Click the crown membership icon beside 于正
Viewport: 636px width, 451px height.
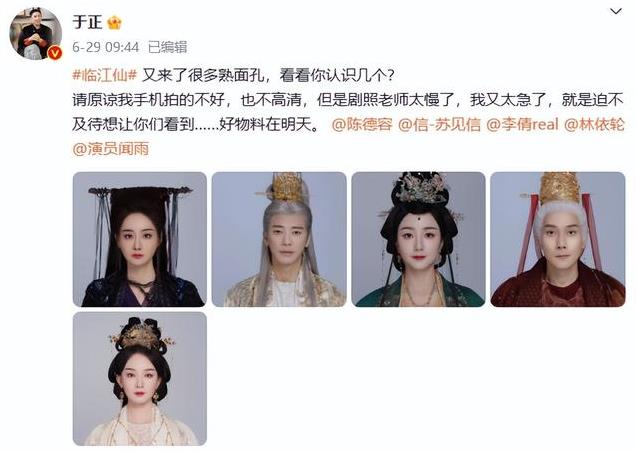click(x=114, y=23)
